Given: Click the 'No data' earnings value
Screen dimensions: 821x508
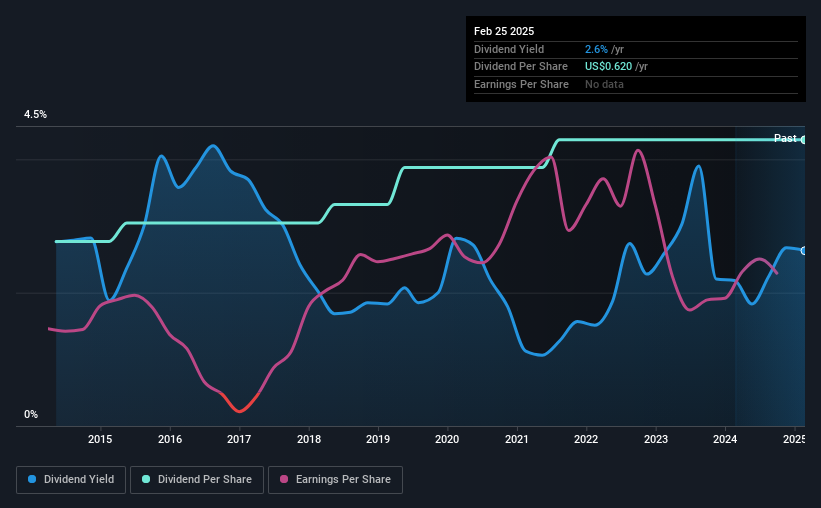Looking at the screenshot, I should 604,84.
